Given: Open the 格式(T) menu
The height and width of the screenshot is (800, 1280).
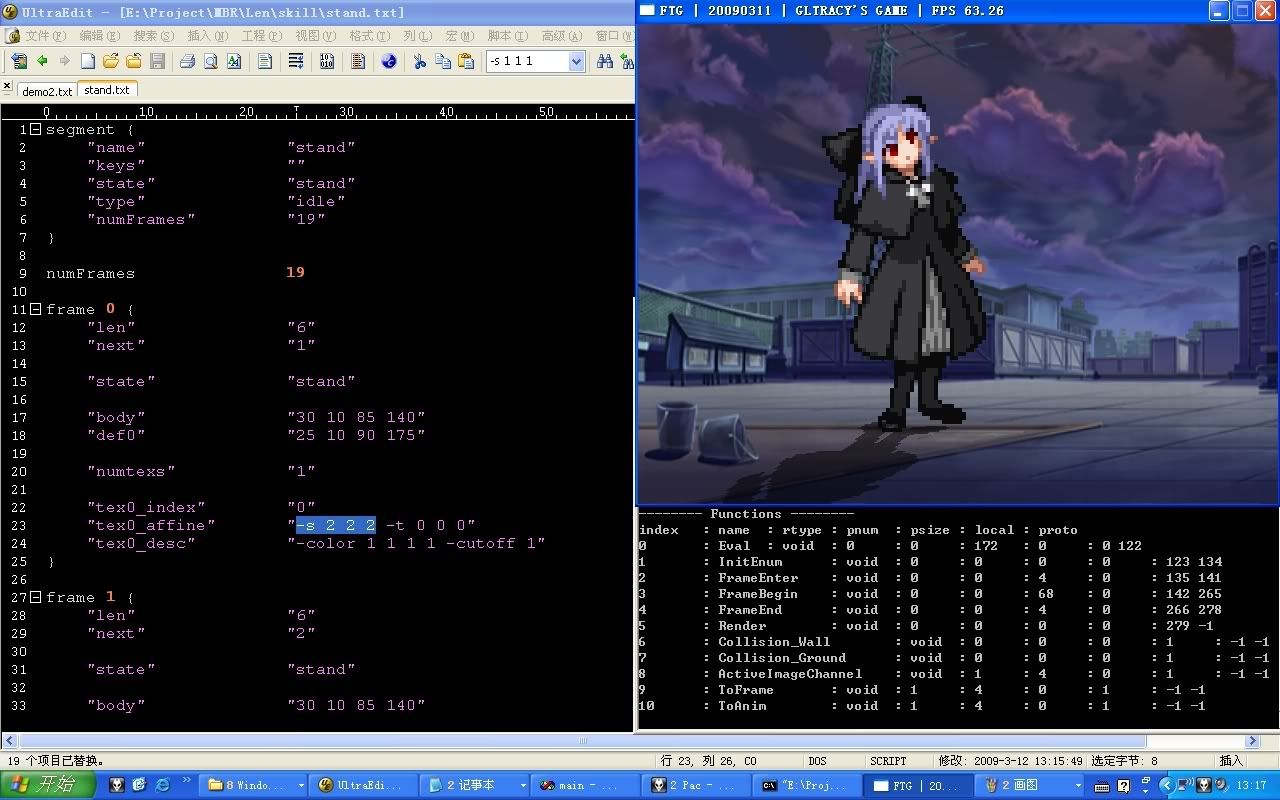Looking at the screenshot, I should [370, 35].
